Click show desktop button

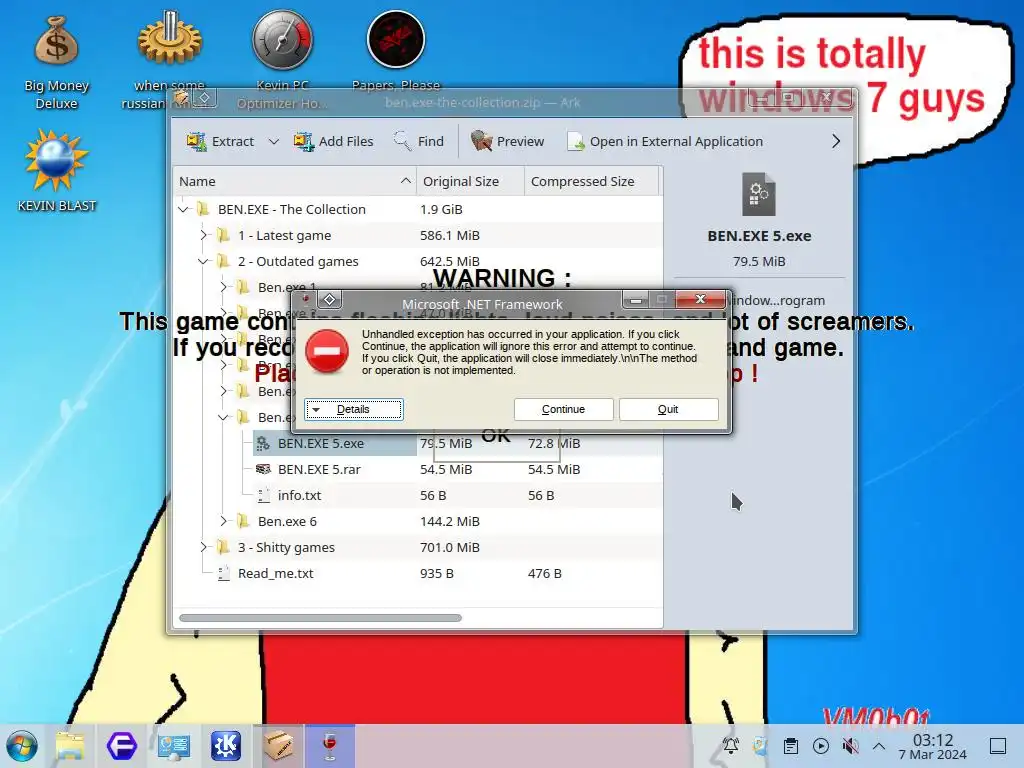coord(998,746)
